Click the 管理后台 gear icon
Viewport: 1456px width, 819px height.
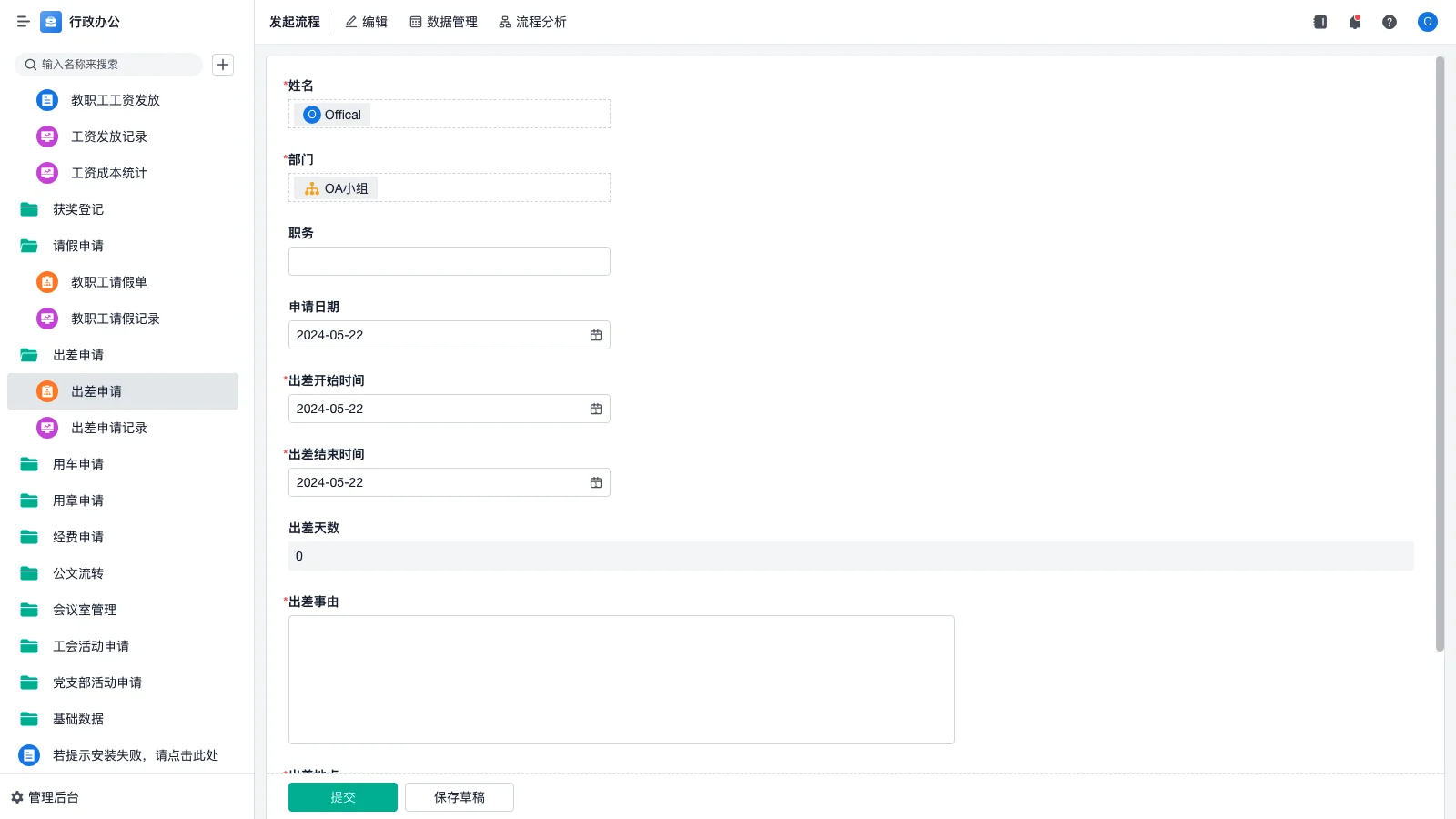[x=17, y=797]
